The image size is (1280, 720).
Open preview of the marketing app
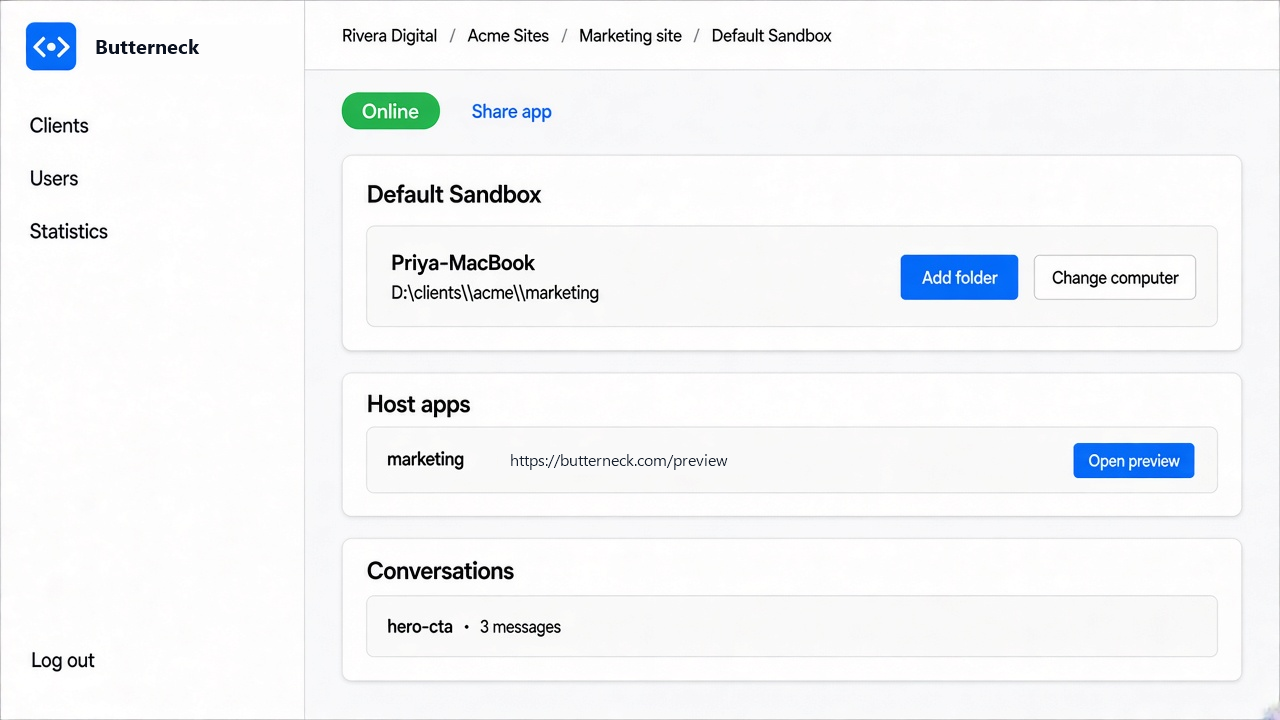(x=1134, y=460)
